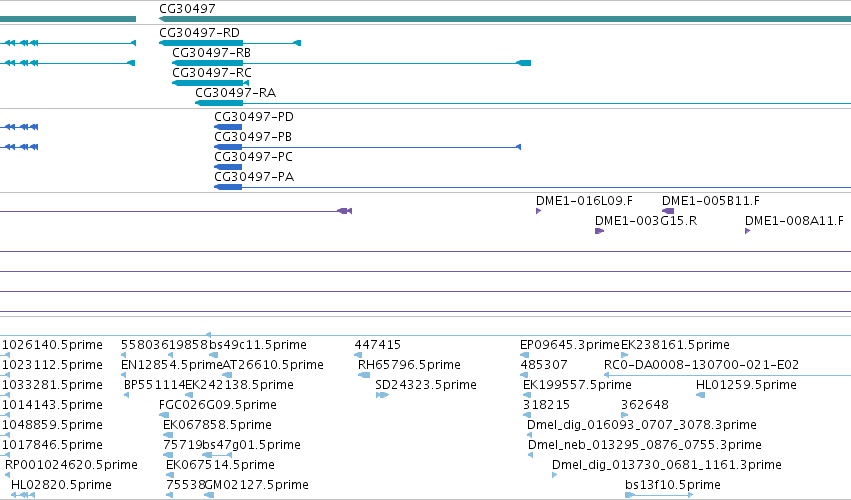851x500 pixels.
Task: Select EST RH65796.5prime
Action: tap(409, 365)
